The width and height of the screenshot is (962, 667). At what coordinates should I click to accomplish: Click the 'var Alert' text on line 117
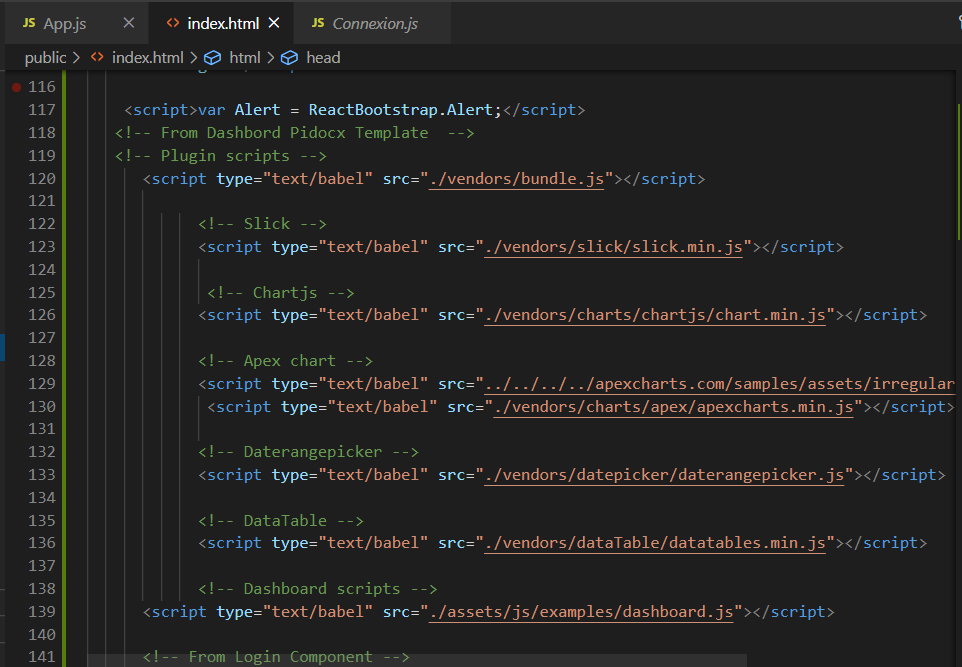point(239,110)
